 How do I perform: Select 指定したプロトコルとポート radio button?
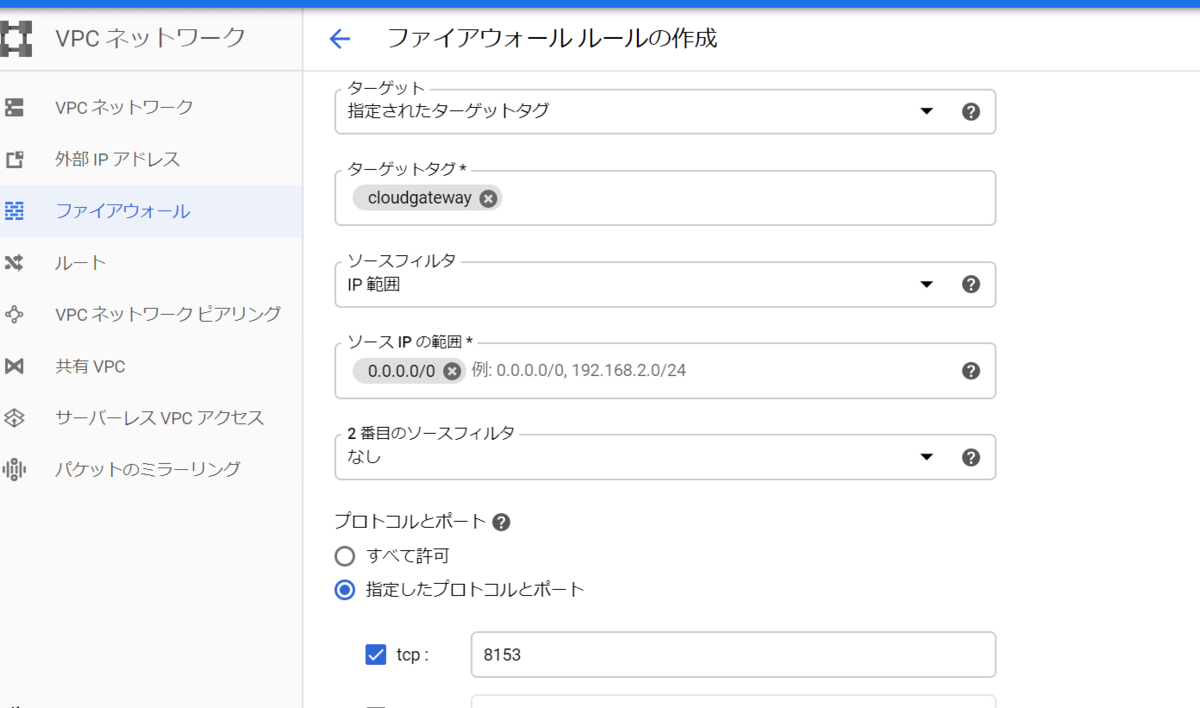click(x=345, y=590)
